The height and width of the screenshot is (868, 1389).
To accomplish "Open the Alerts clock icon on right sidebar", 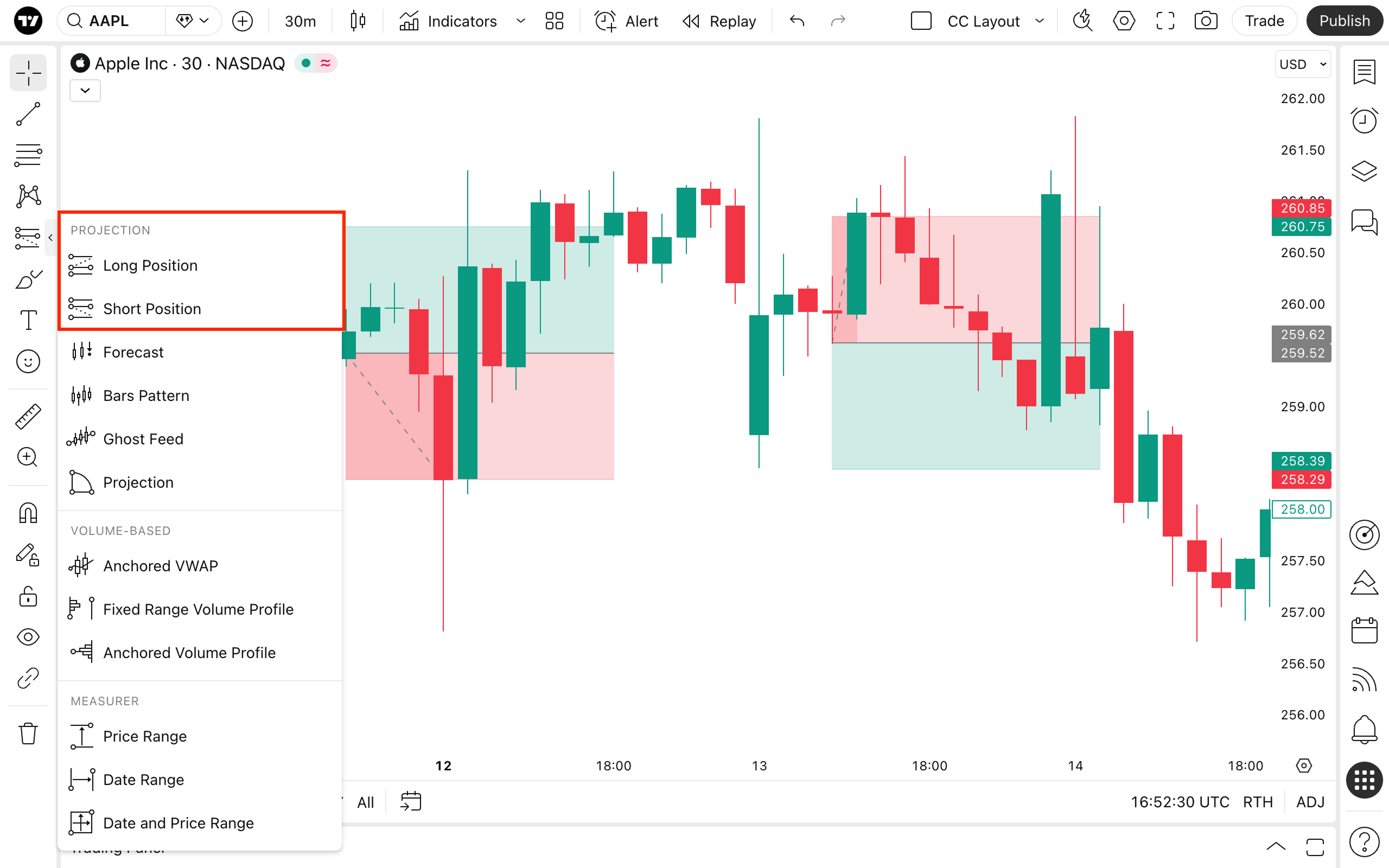I will [1363, 120].
